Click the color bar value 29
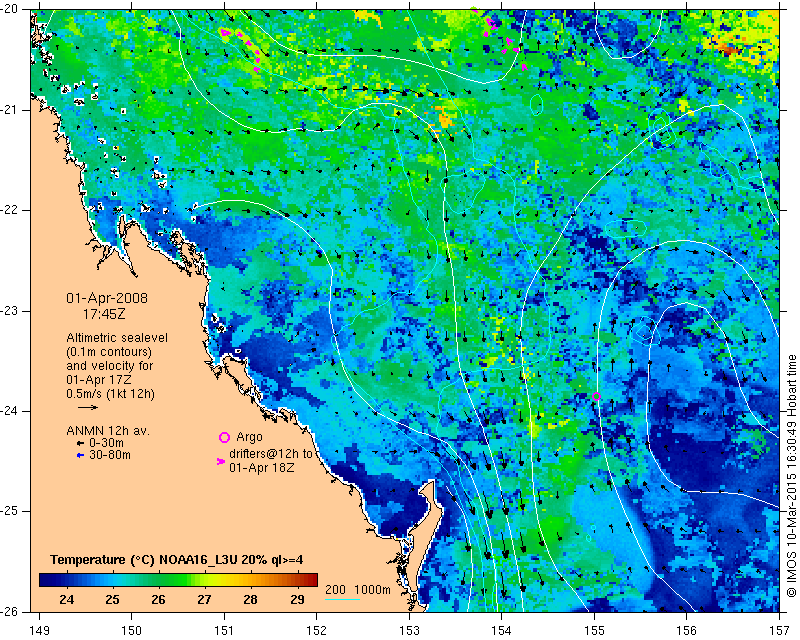The image size is (800, 640). pyautogui.click(x=297, y=599)
